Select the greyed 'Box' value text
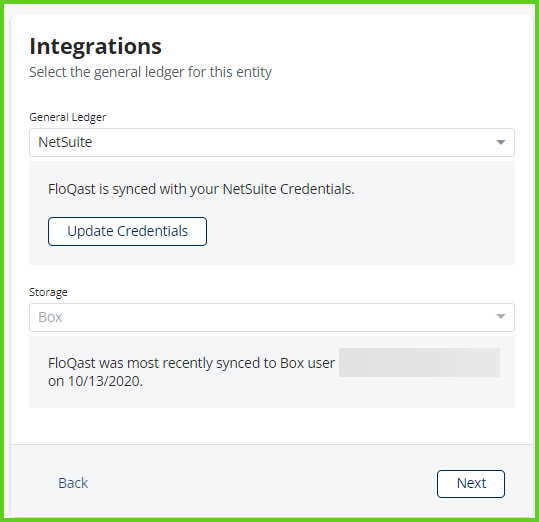This screenshot has height=522, width=539. (x=50, y=317)
